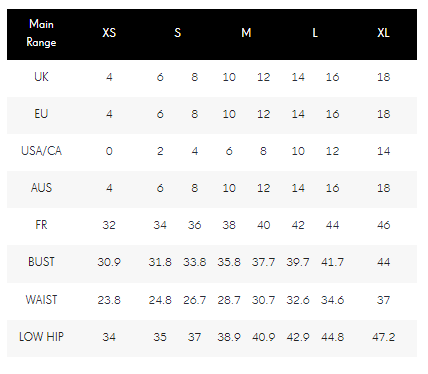428x374 pixels.
Task: Select the XL column header
Action: [383, 33]
